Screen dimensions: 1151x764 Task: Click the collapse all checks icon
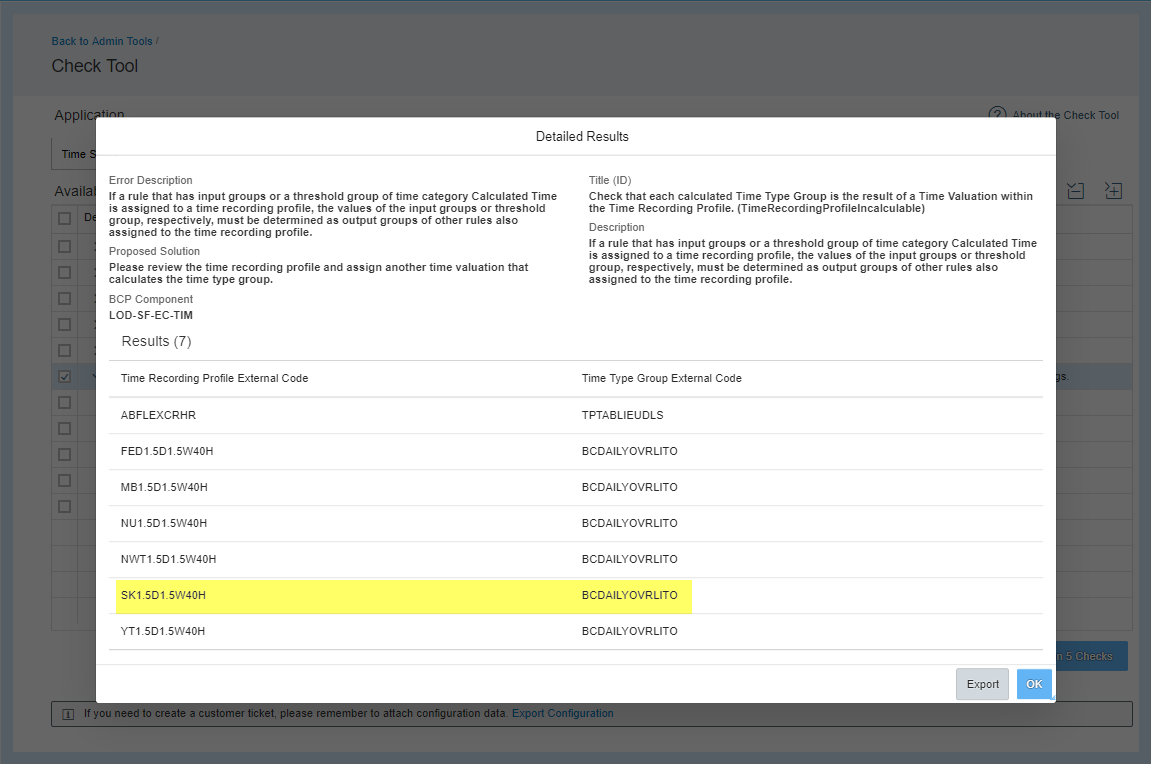point(1075,191)
